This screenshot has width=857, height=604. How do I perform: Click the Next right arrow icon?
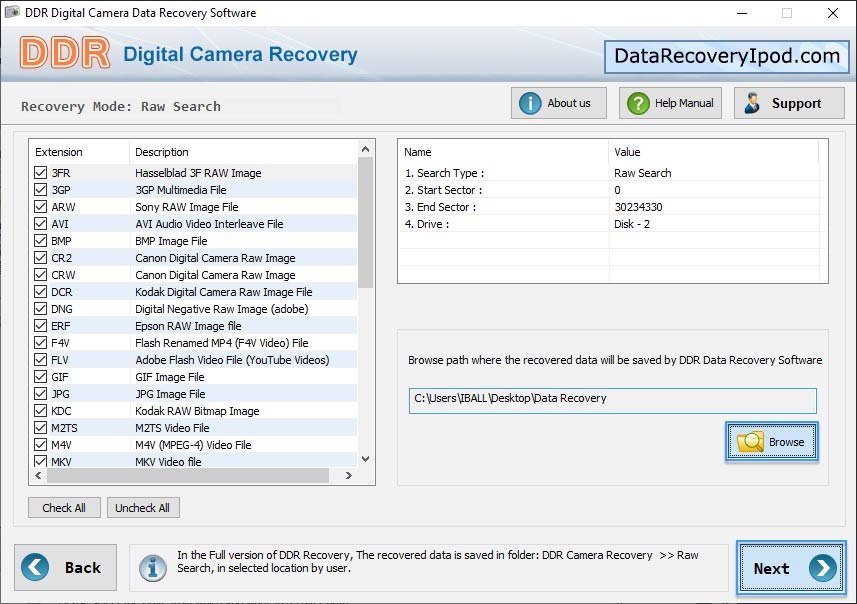[x=823, y=568]
